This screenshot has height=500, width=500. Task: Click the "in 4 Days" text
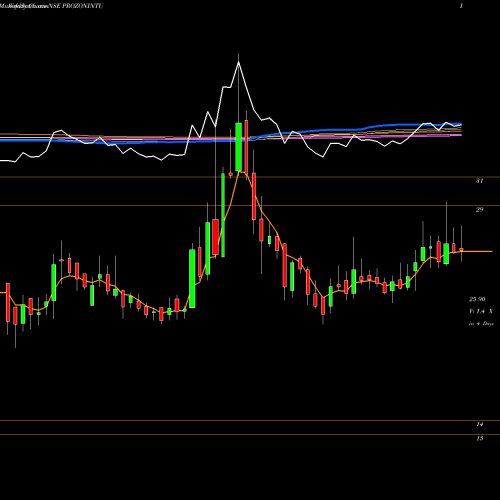click(x=481, y=324)
